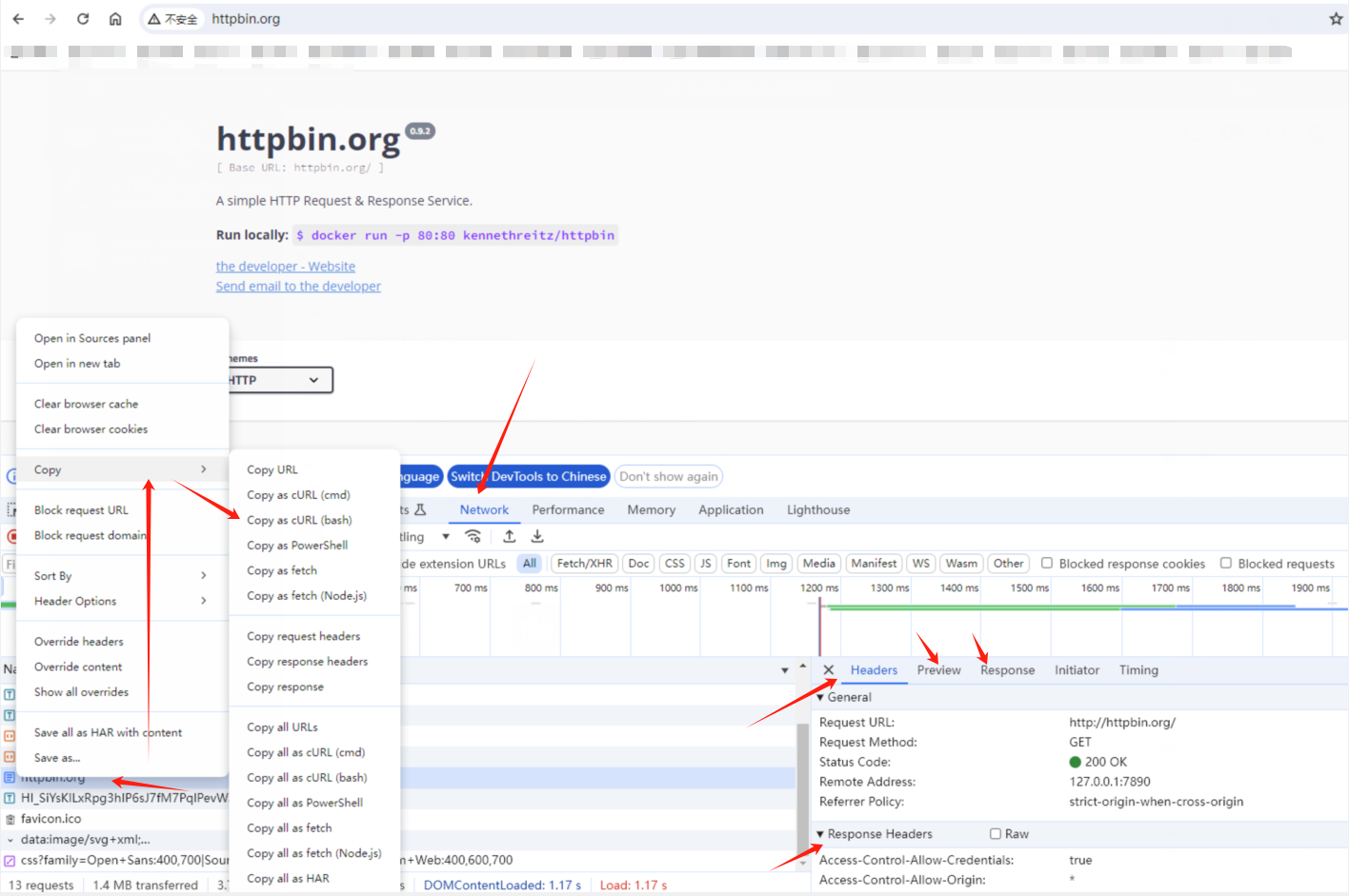The height and width of the screenshot is (896, 1349).
Task: Switch to the Network tab
Action: (x=484, y=510)
